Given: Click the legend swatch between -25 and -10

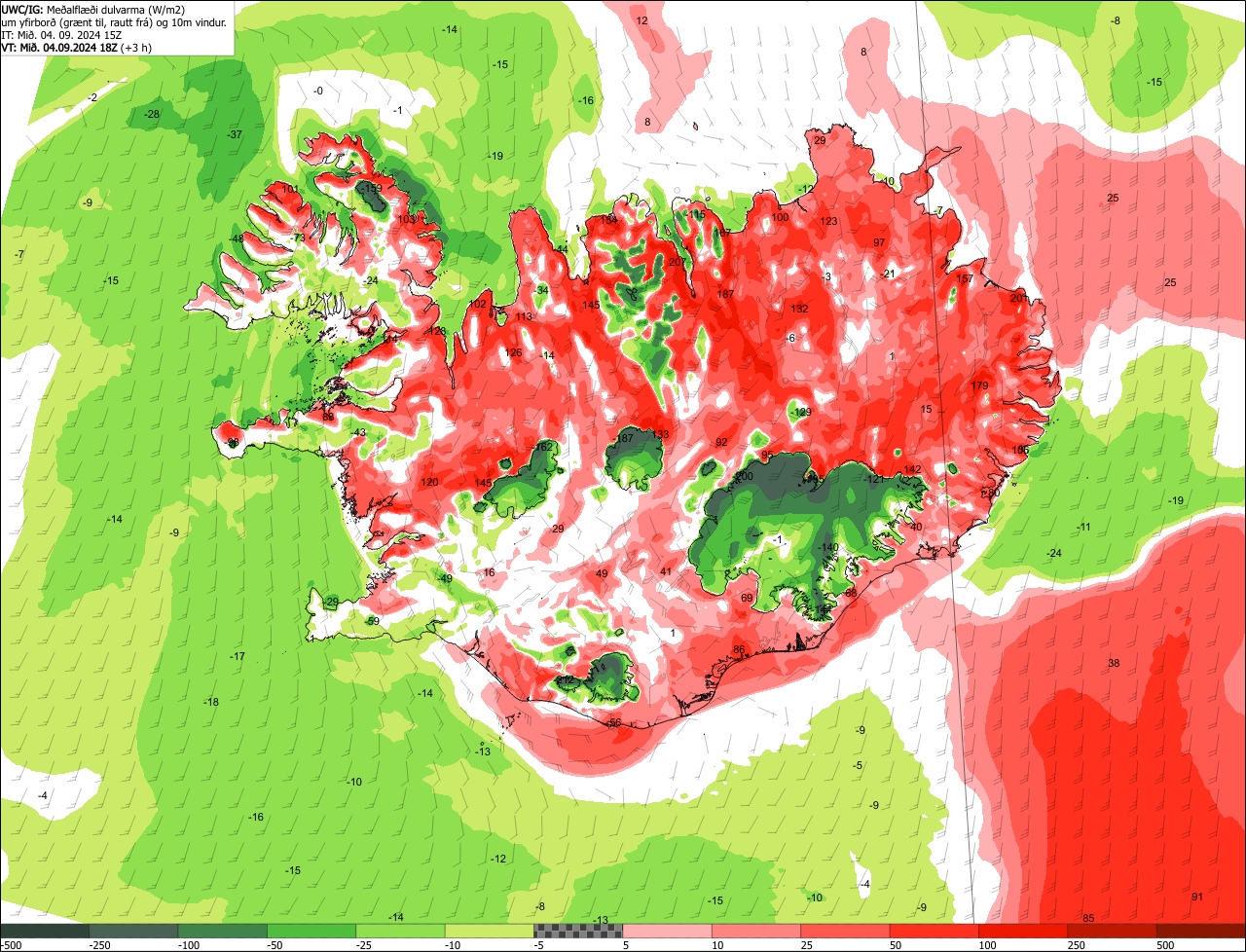Looking at the screenshot, I should 401,931.
